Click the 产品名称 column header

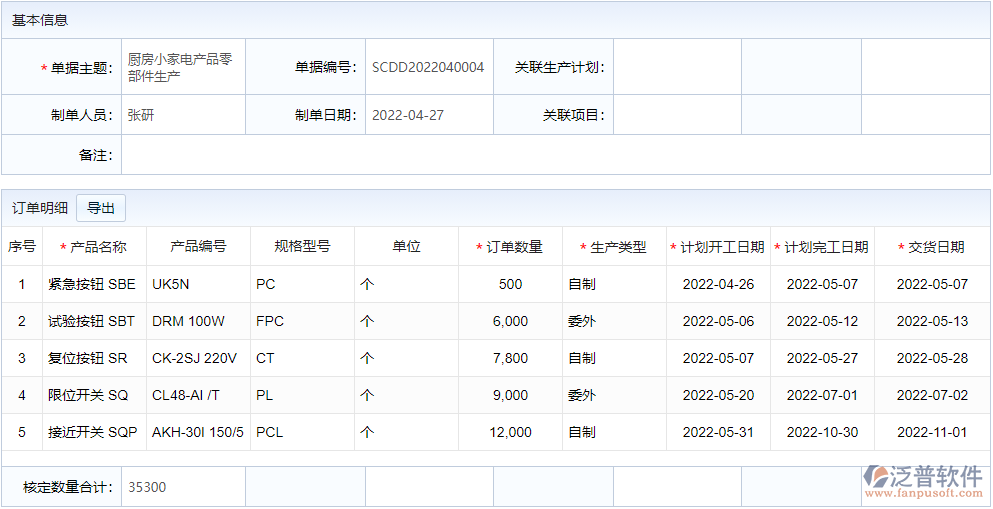pos(94,247)
